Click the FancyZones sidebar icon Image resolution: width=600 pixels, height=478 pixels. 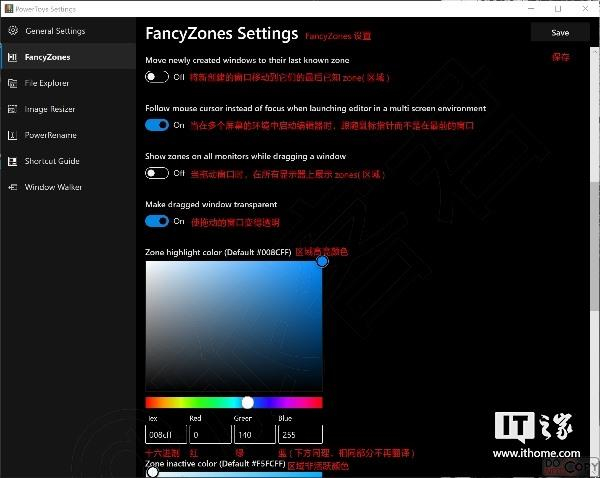13,57
